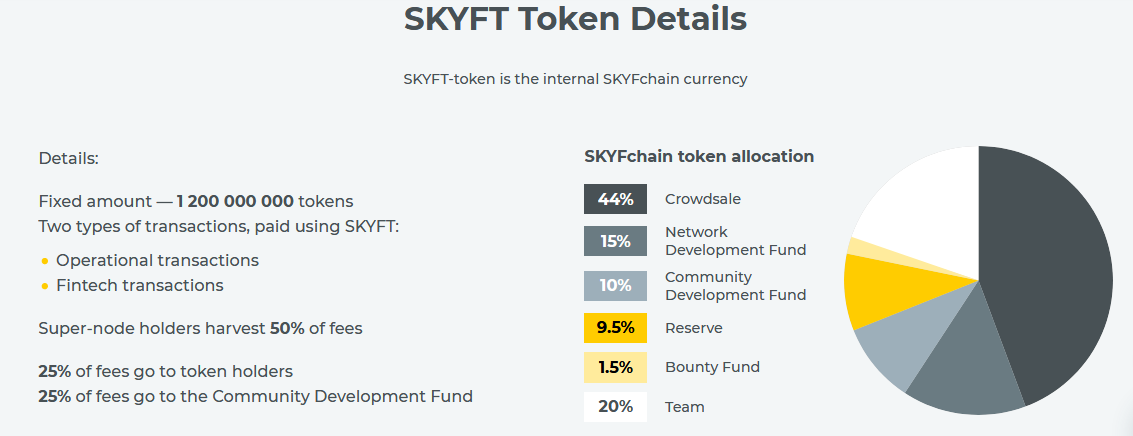Image resolution: width=1133 pixels, height=436 pixels.
Task: Click the SKYFchain token allocation title
Action: tap(698, 156)
